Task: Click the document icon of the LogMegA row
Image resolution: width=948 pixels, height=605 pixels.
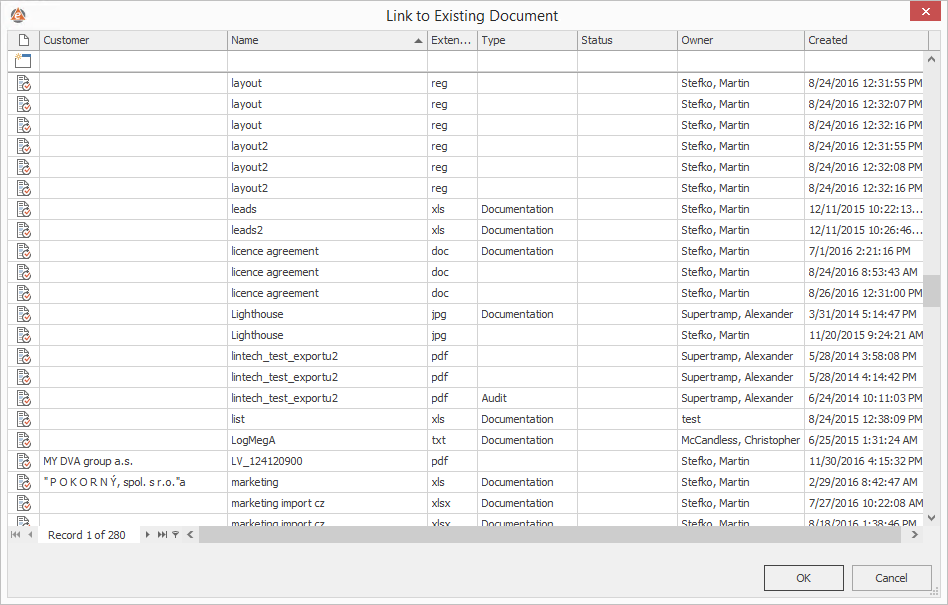Action: [x=24, y=440]
